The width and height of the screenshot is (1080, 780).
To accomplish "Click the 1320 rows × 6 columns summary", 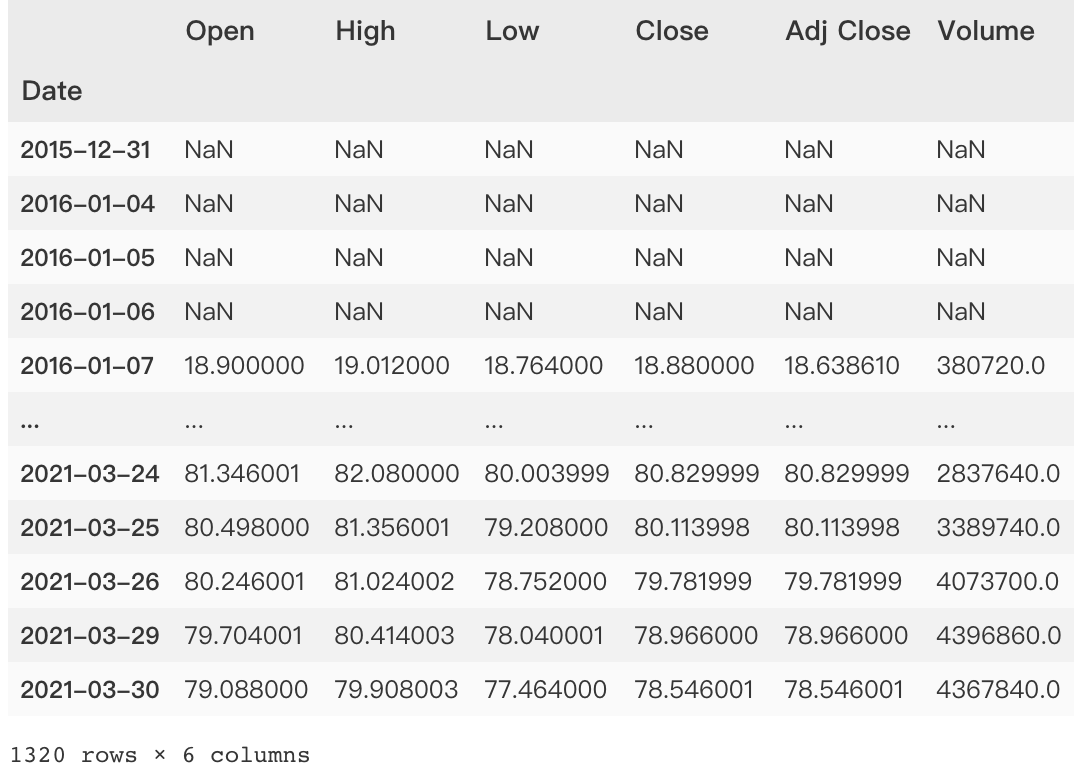I will [160, 755].
